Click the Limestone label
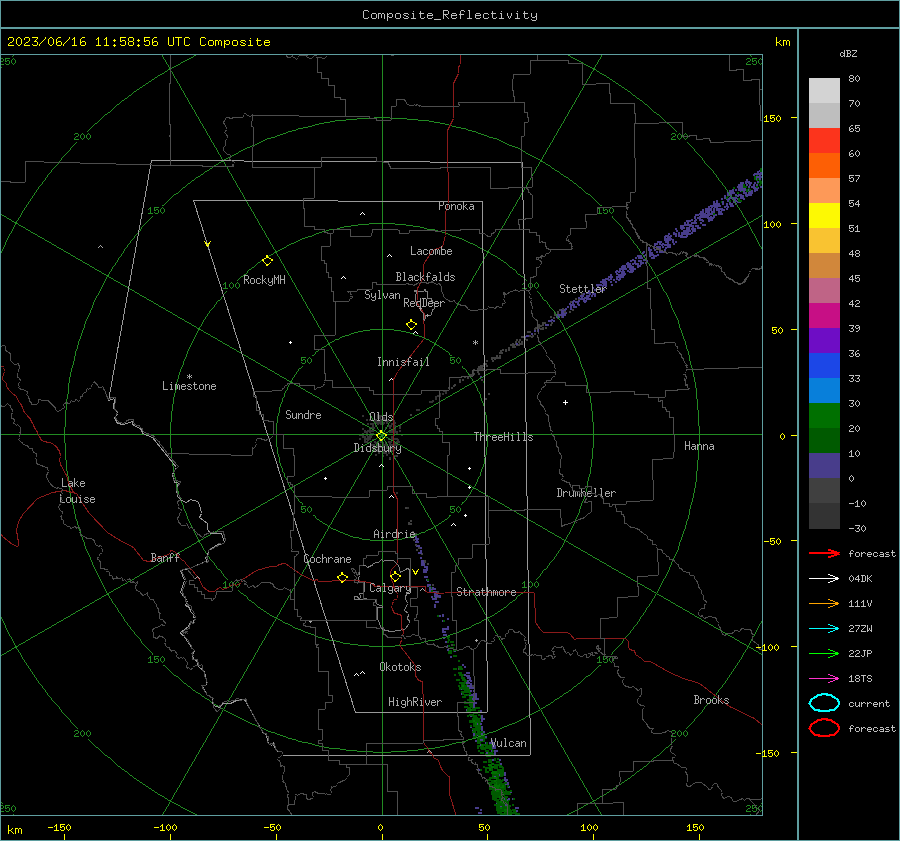This screenshot has height=841, width=900. (x=189, y=386)
